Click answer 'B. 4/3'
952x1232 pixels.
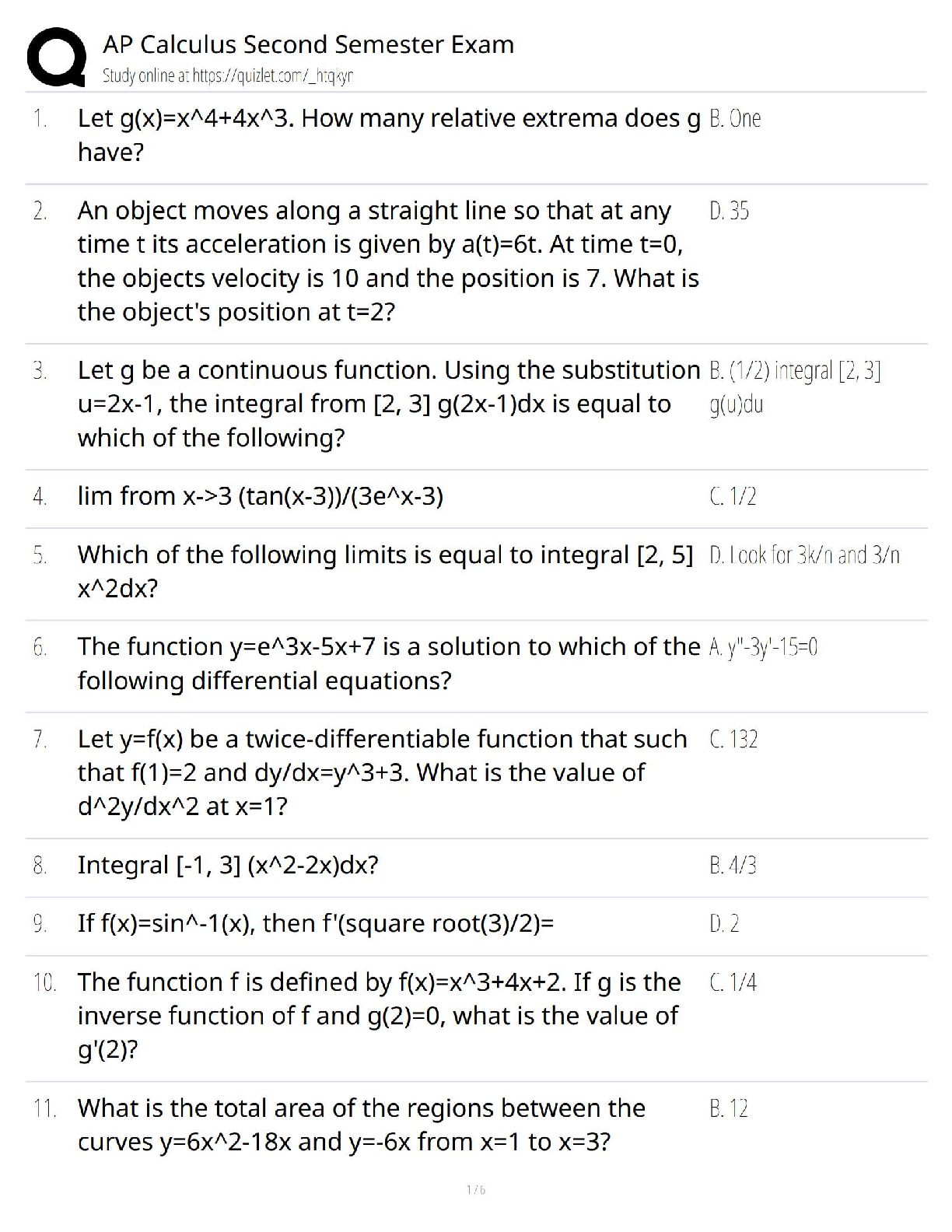coord(733,865)
